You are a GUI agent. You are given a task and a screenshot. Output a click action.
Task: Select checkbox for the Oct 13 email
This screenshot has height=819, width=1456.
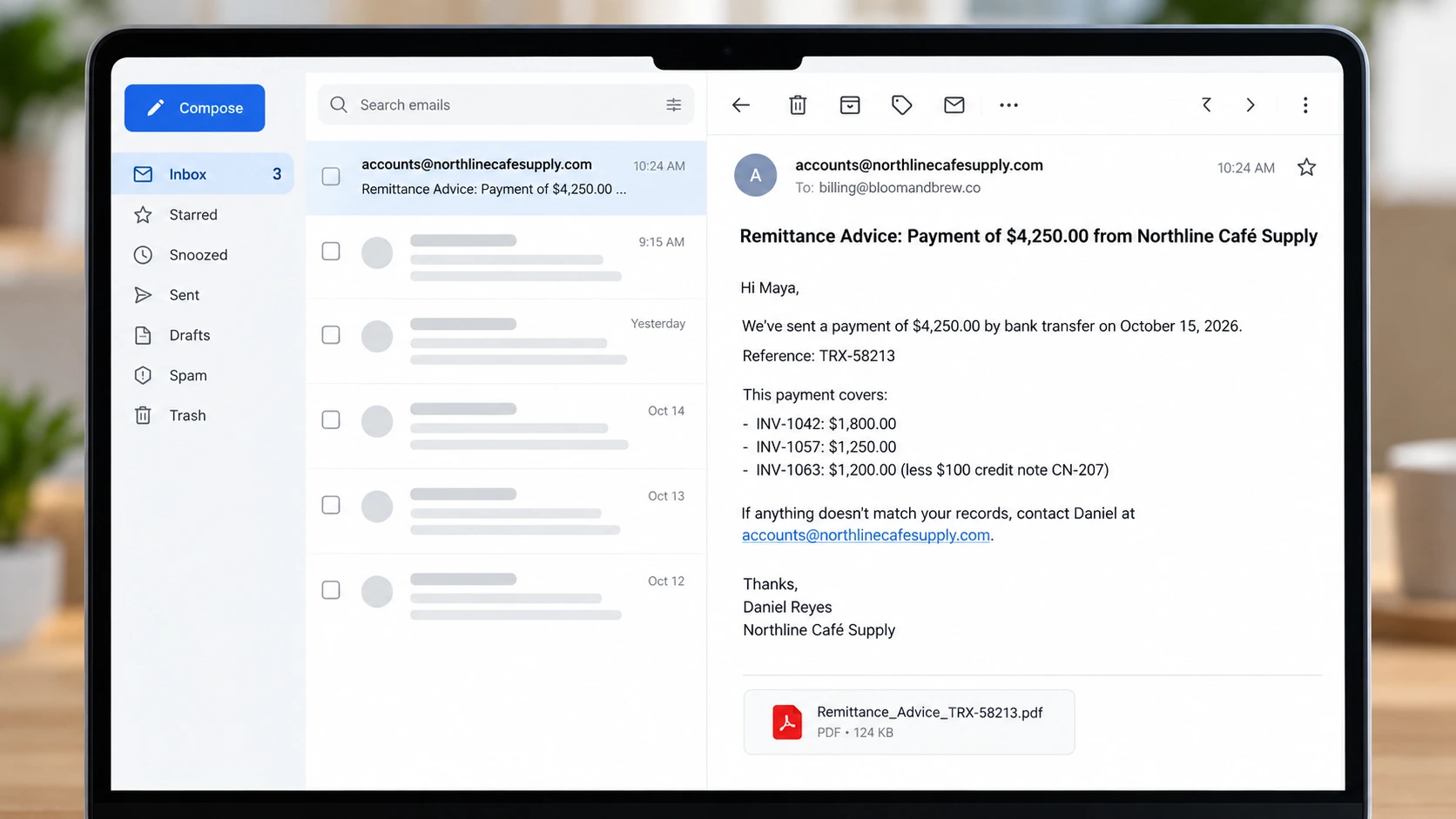[x=331, y=505]
